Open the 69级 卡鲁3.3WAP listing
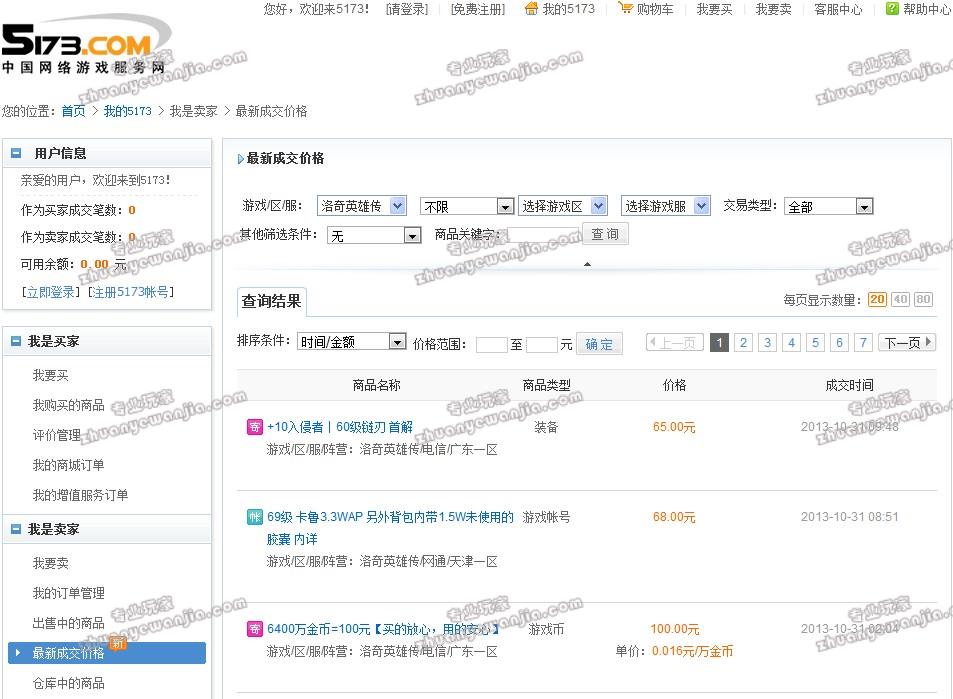The width and height of the screenshot is (953, 699). pyautogui.click(x=390, y=528)
